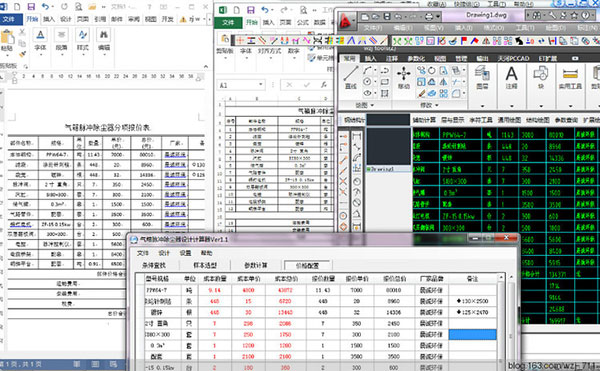This screenshot has height=371, width=600.
Task: Collapse the Word ribbon with the chevron
Action: [x=206, y=66]
